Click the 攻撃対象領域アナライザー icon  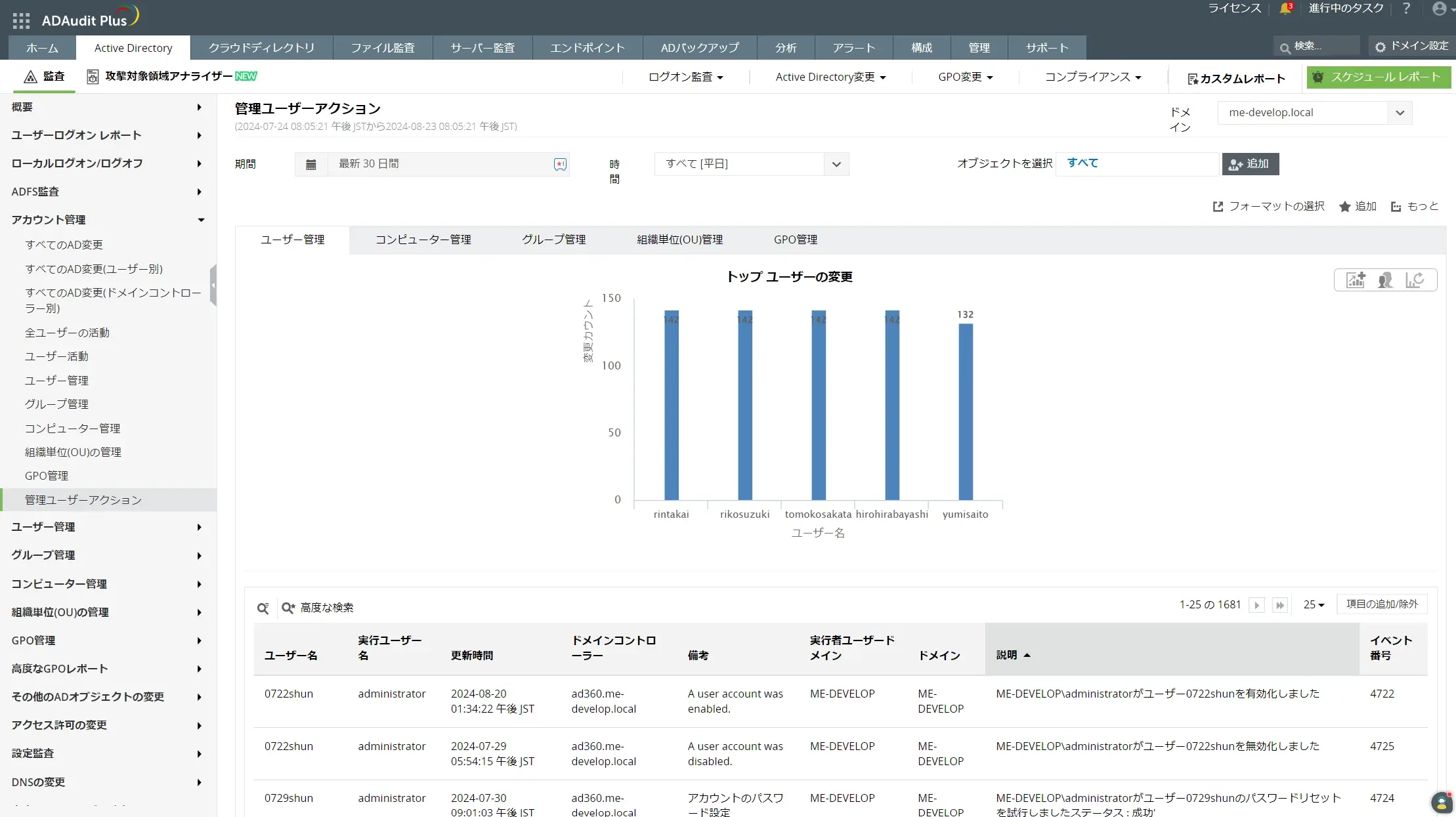click(x=93, y=77)
